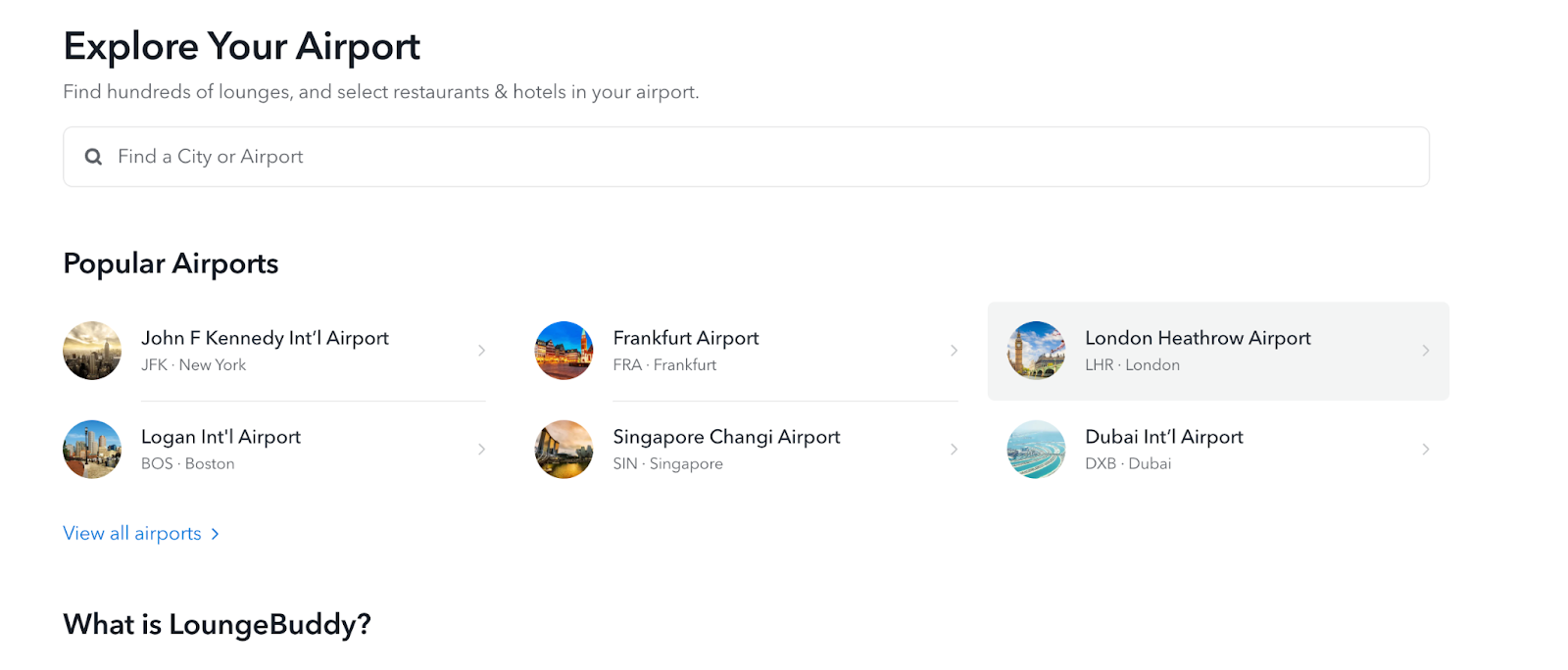1568x670 pixels.
Task: Open the JFK New York skyline thumbnail
Action: pyautogui.click(x=92, y=351)
